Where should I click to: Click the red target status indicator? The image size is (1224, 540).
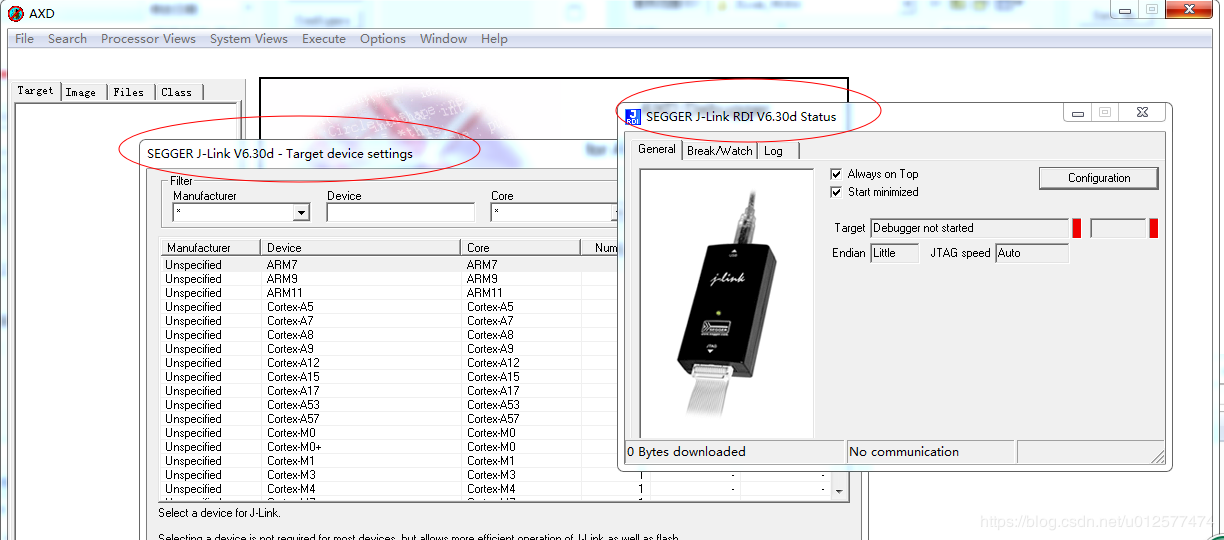point(1077,228)
